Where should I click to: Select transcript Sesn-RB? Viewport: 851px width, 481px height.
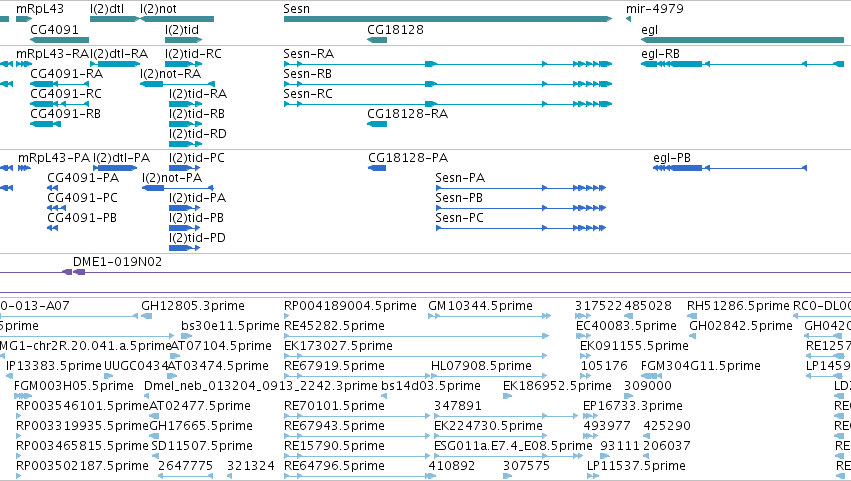[x=307, y=74]
